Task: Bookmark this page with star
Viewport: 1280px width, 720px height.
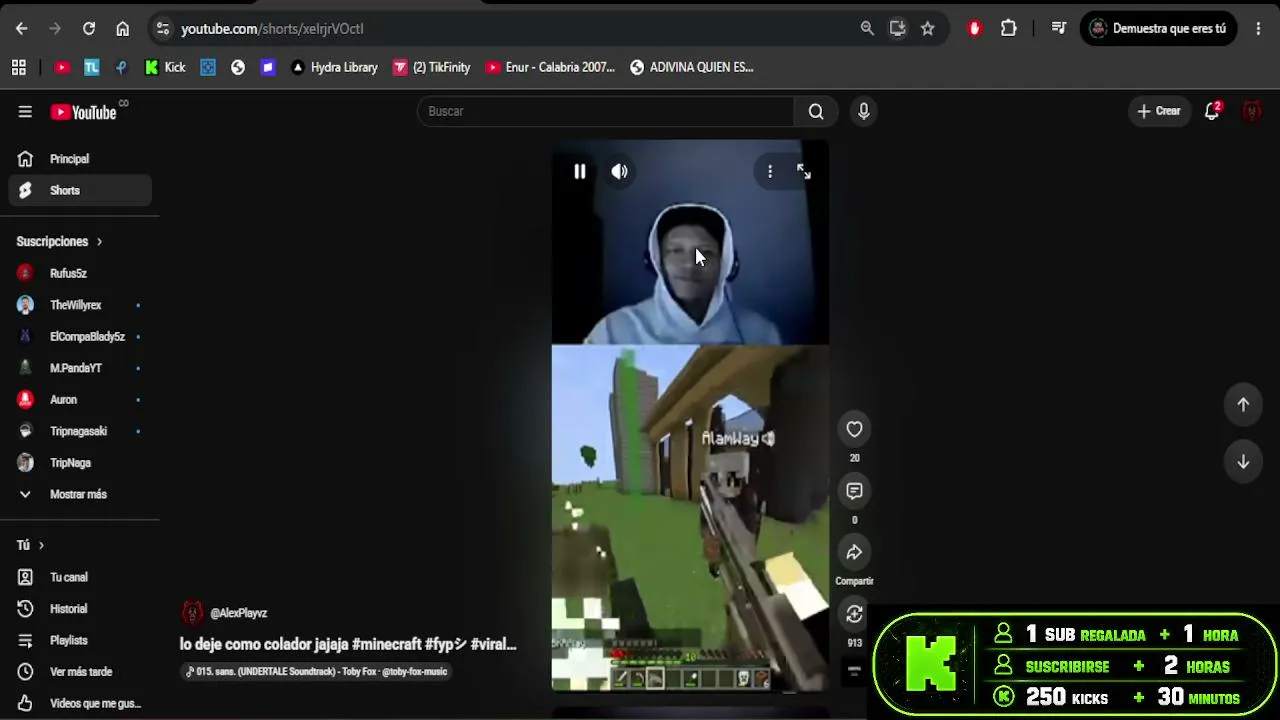Action: (928, 29)
